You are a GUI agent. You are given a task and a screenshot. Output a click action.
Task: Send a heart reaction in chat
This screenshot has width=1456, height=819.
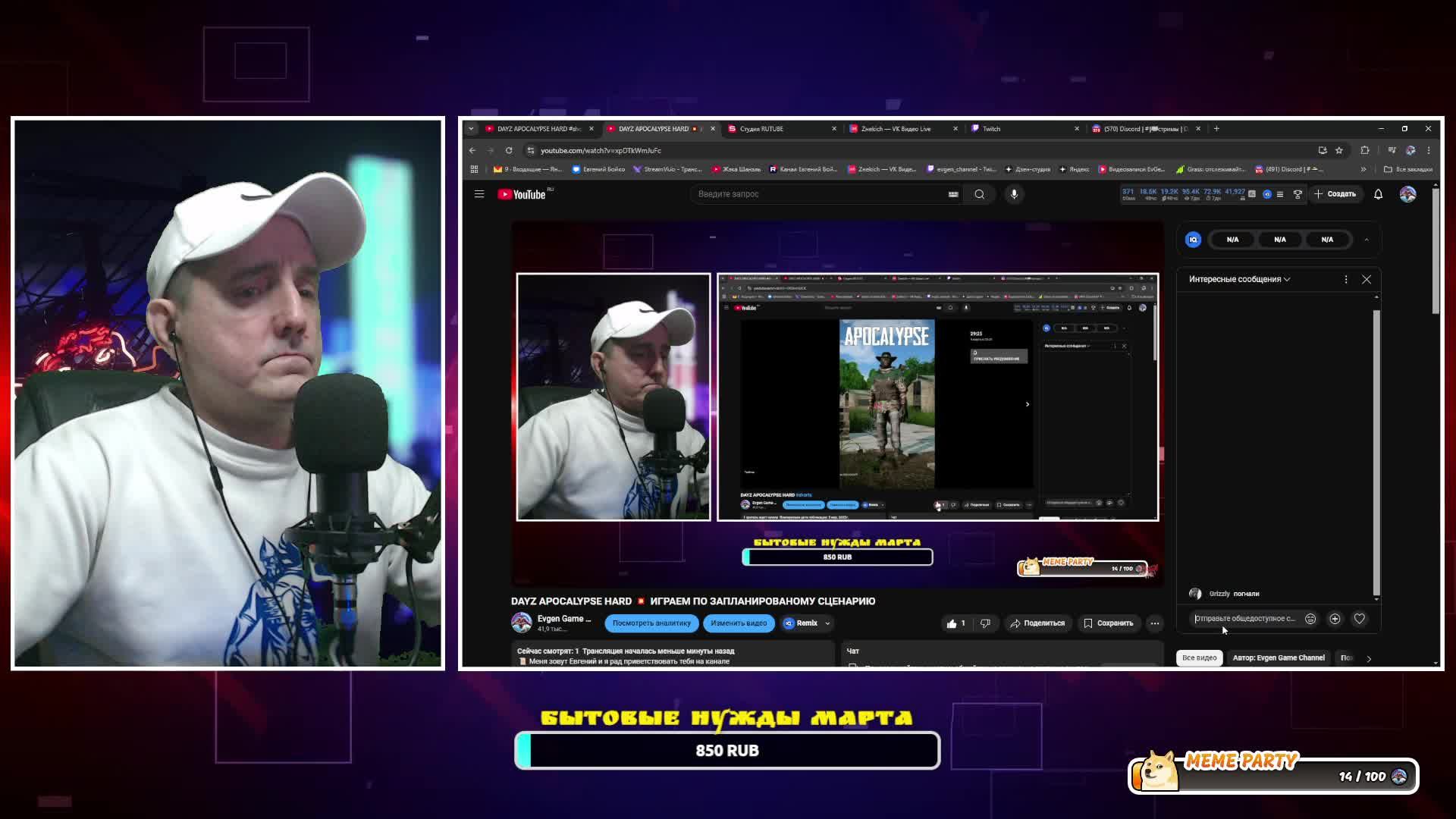(x=1359, y=619)
